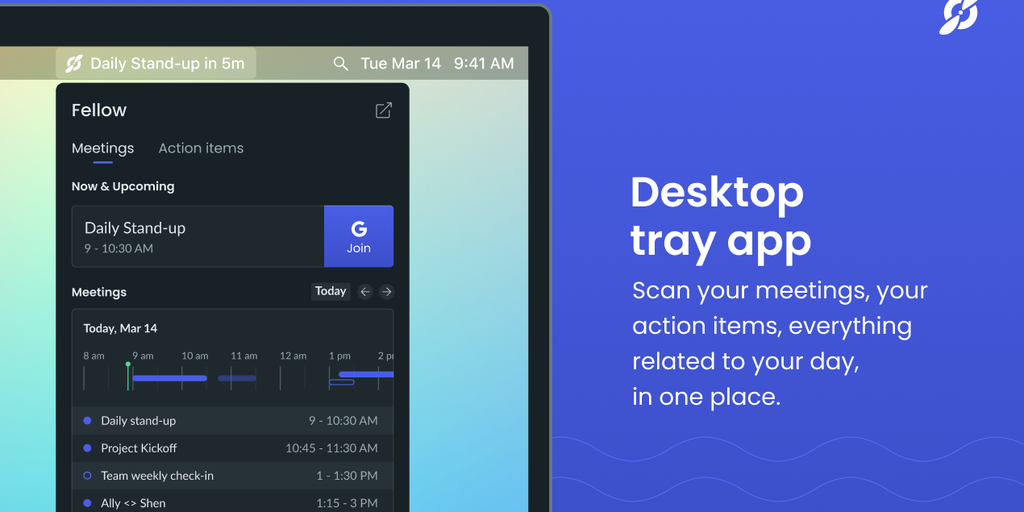Go to previous day arrow
Viewport: 1024px width, 512px height.
tap(366, 292)
